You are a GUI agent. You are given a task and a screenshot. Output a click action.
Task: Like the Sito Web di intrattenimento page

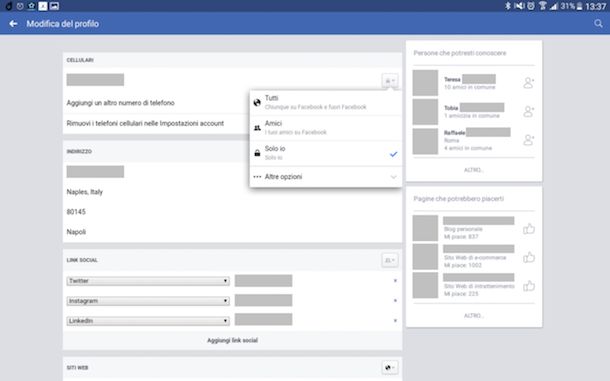[x=529, y=286]
